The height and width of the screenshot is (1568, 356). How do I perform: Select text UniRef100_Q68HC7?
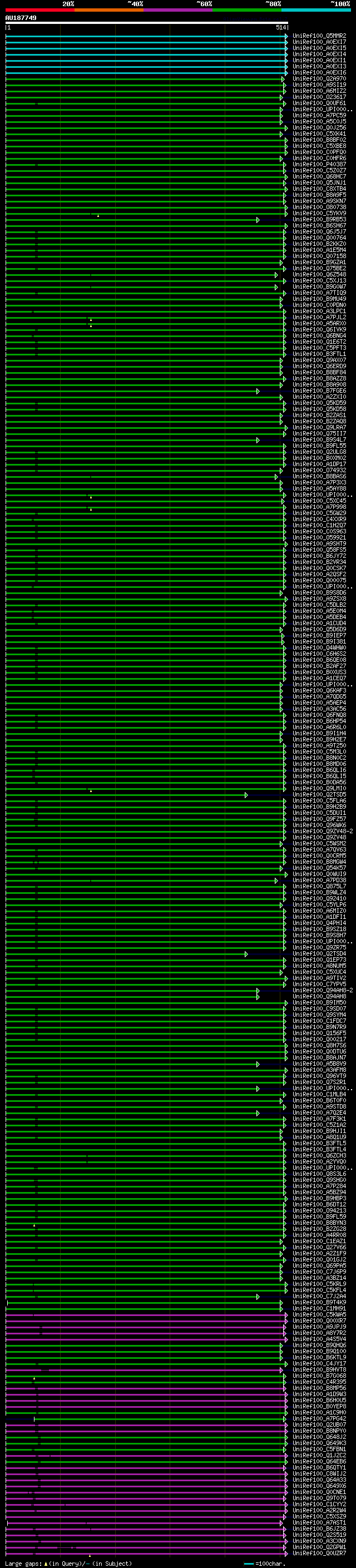coord(319,176)
